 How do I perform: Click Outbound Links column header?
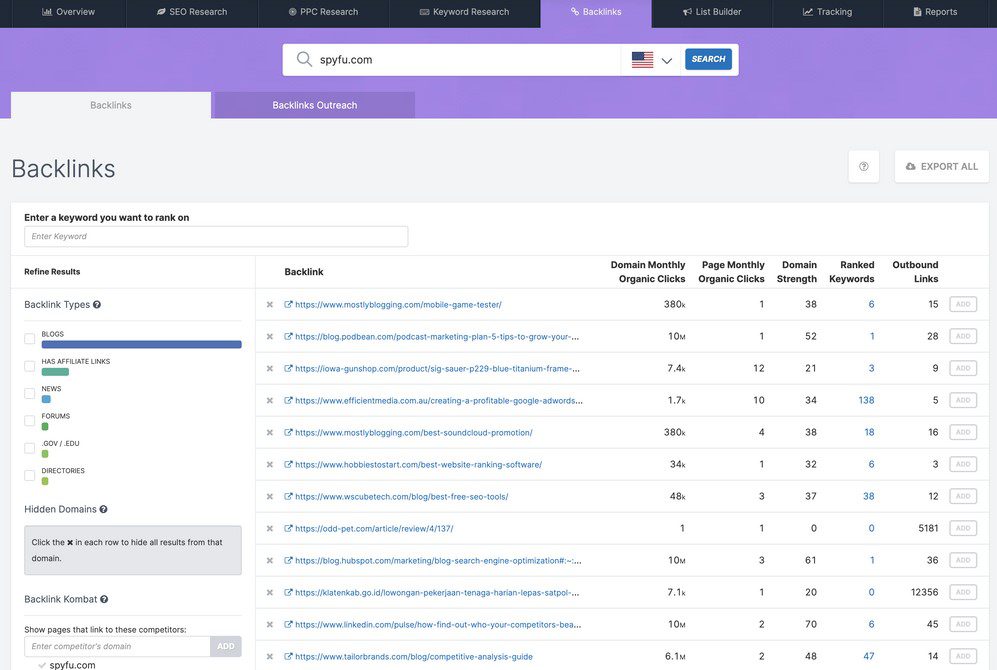click(915, 272)
